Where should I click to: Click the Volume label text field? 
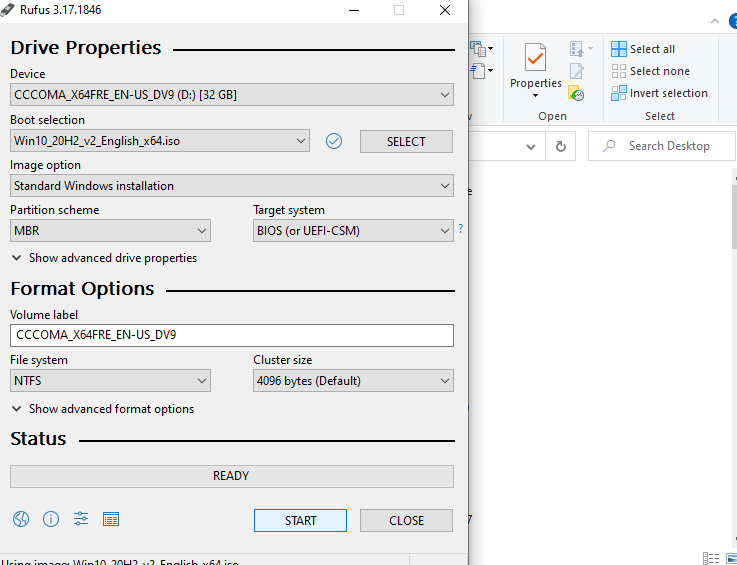tap(231, 336)
